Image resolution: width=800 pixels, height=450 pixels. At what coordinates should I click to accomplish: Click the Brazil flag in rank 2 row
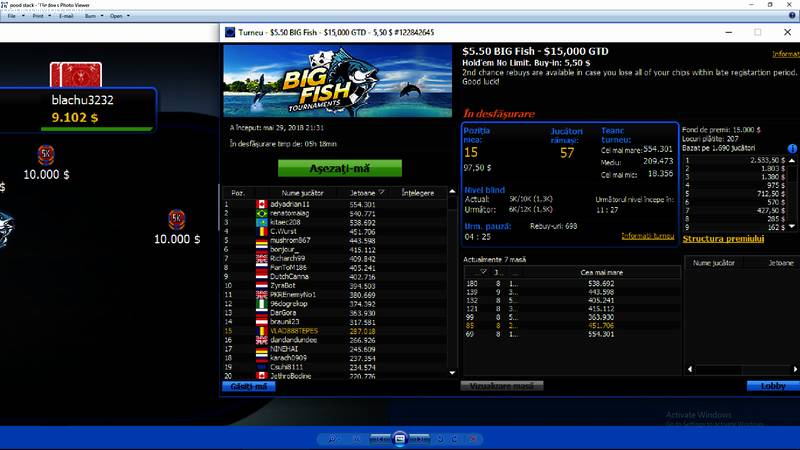point(262,213)
